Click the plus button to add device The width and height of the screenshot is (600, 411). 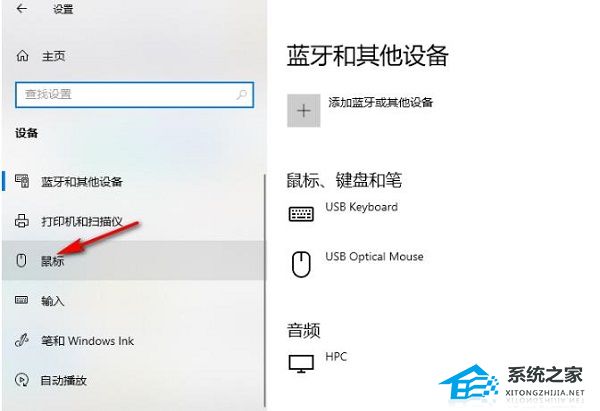pos(303,111)
